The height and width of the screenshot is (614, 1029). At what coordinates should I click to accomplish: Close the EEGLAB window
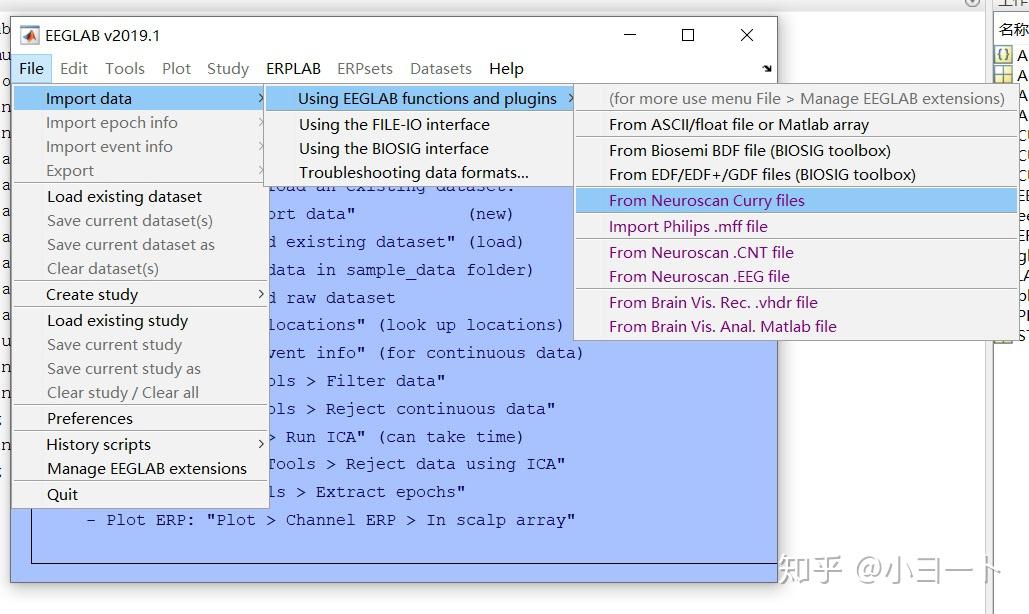point(746,35)
